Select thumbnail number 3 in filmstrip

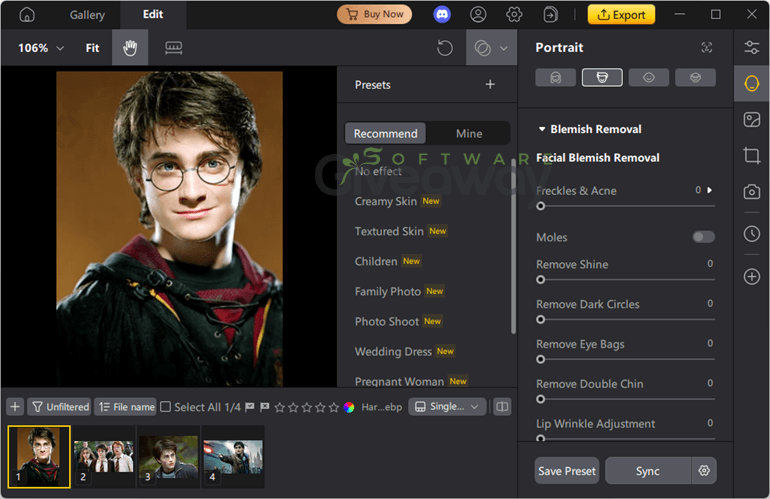pos(168,457)
